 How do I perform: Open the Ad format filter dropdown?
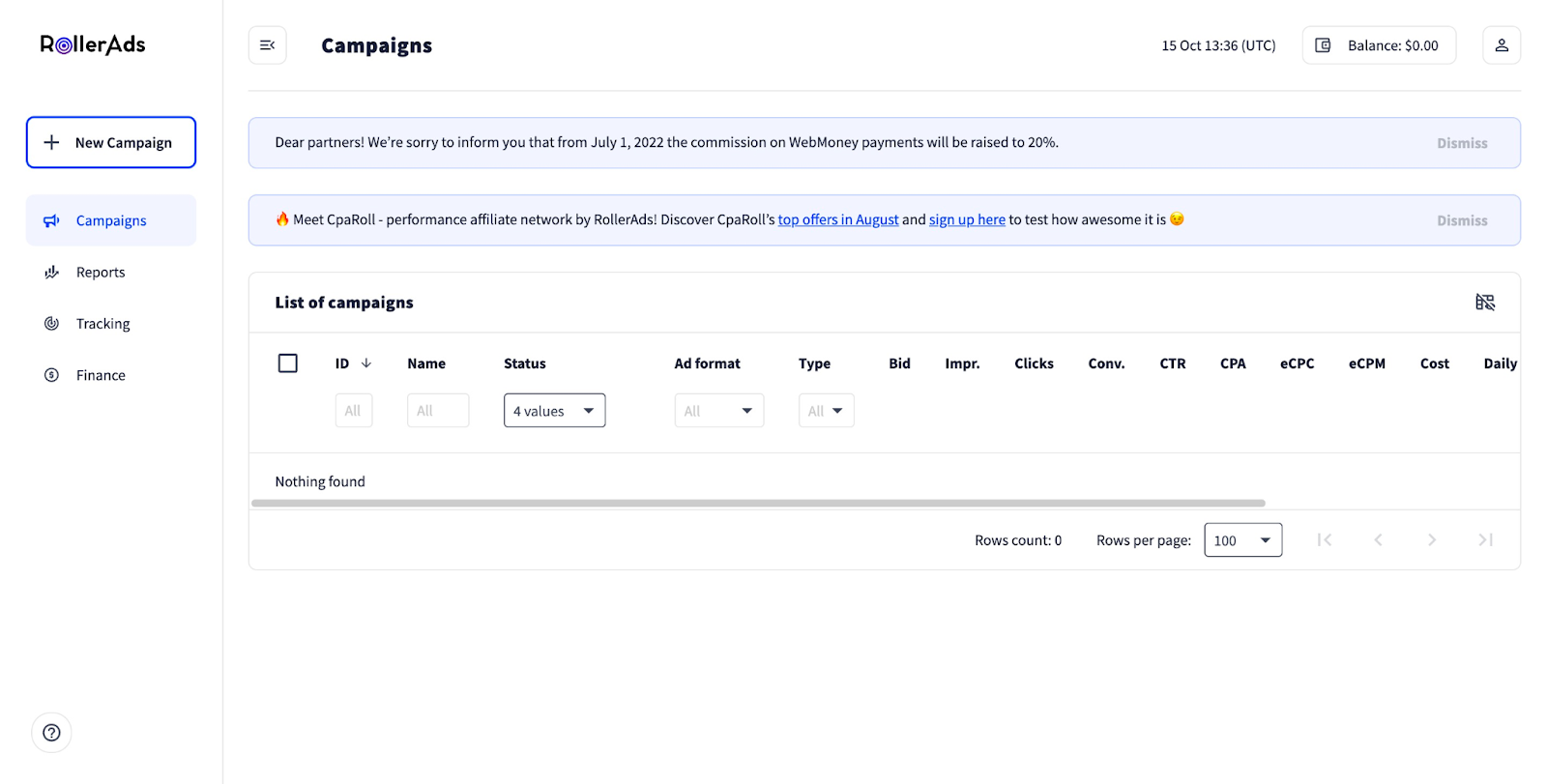[x=718, y=411]
